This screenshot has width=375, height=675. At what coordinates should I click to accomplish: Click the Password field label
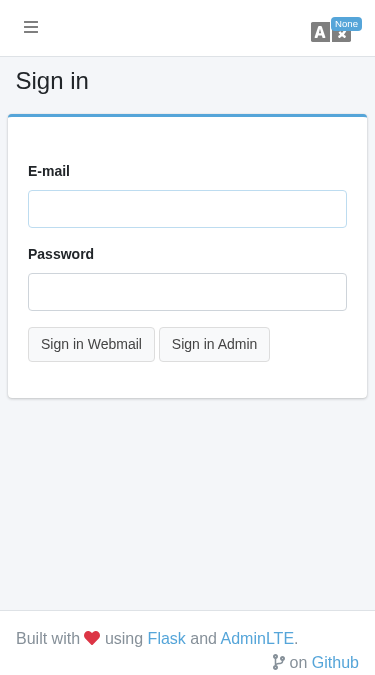(61, 254)
